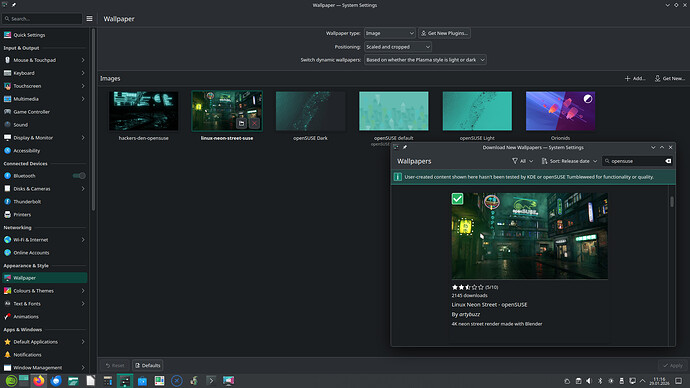Show hidden system tray icons arrow
The height and width of the screenshot is (388, 690).
pos(642,381)
